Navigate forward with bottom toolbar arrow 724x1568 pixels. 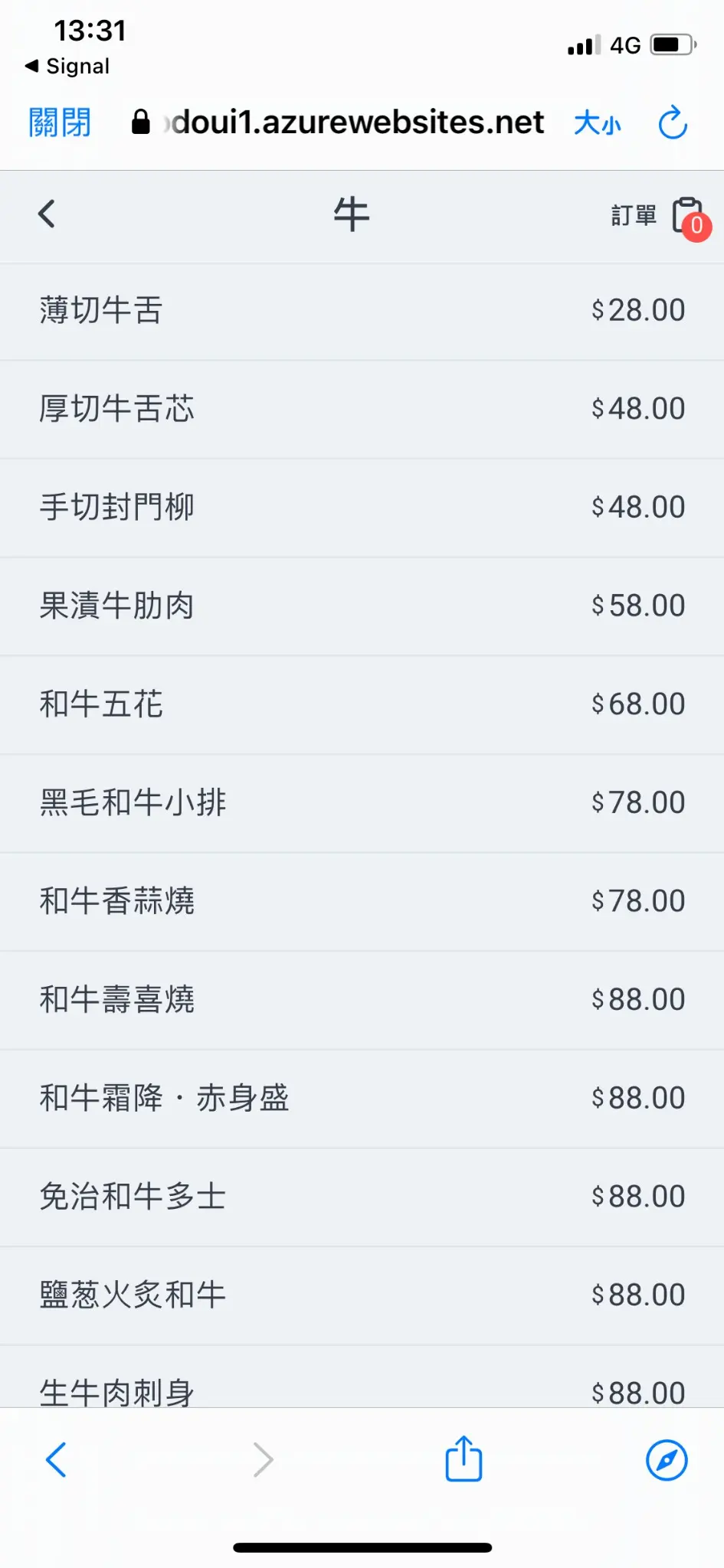coord(263,1459)
